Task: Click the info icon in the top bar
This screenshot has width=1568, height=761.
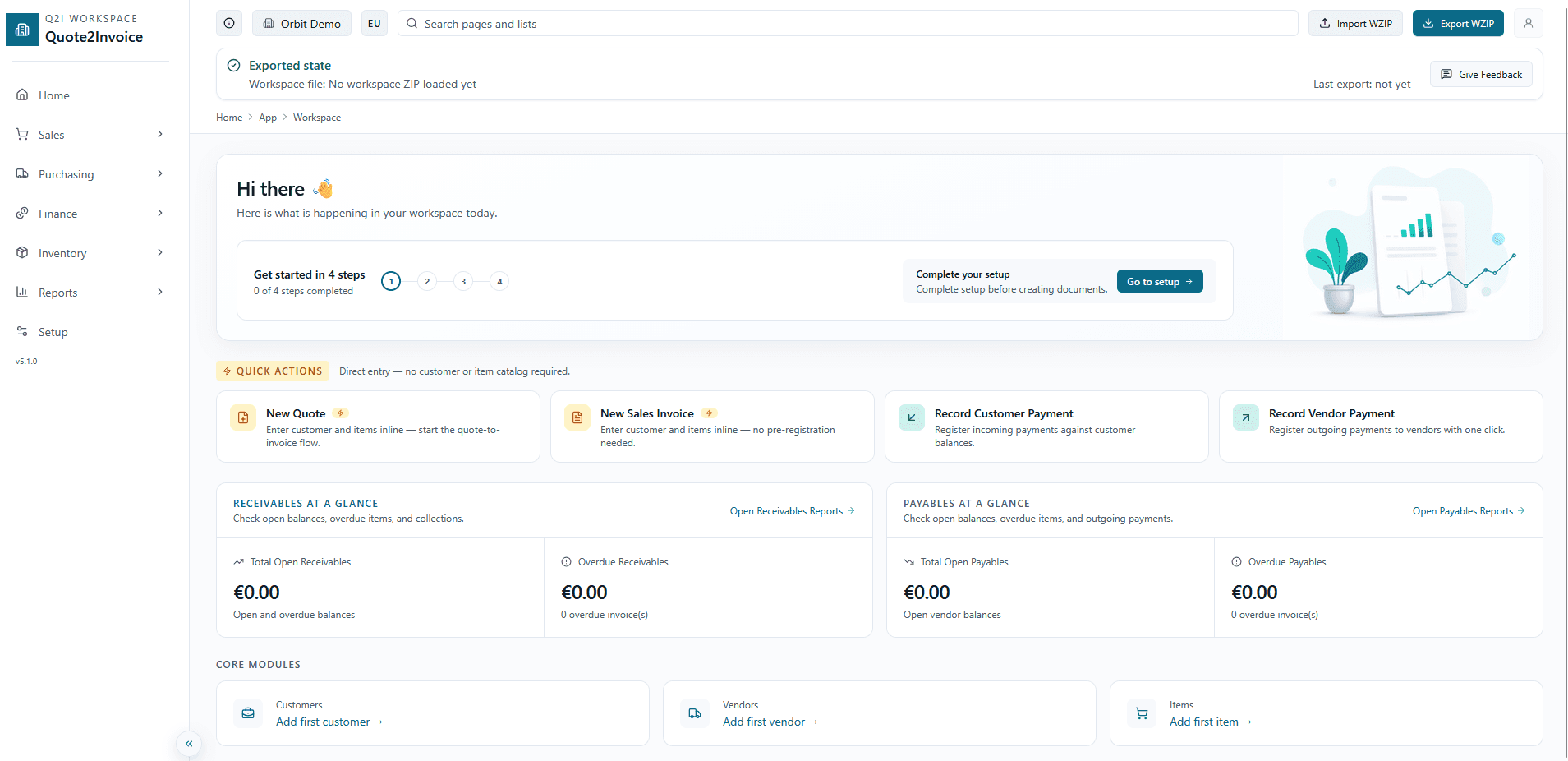Action: point(228,23)
